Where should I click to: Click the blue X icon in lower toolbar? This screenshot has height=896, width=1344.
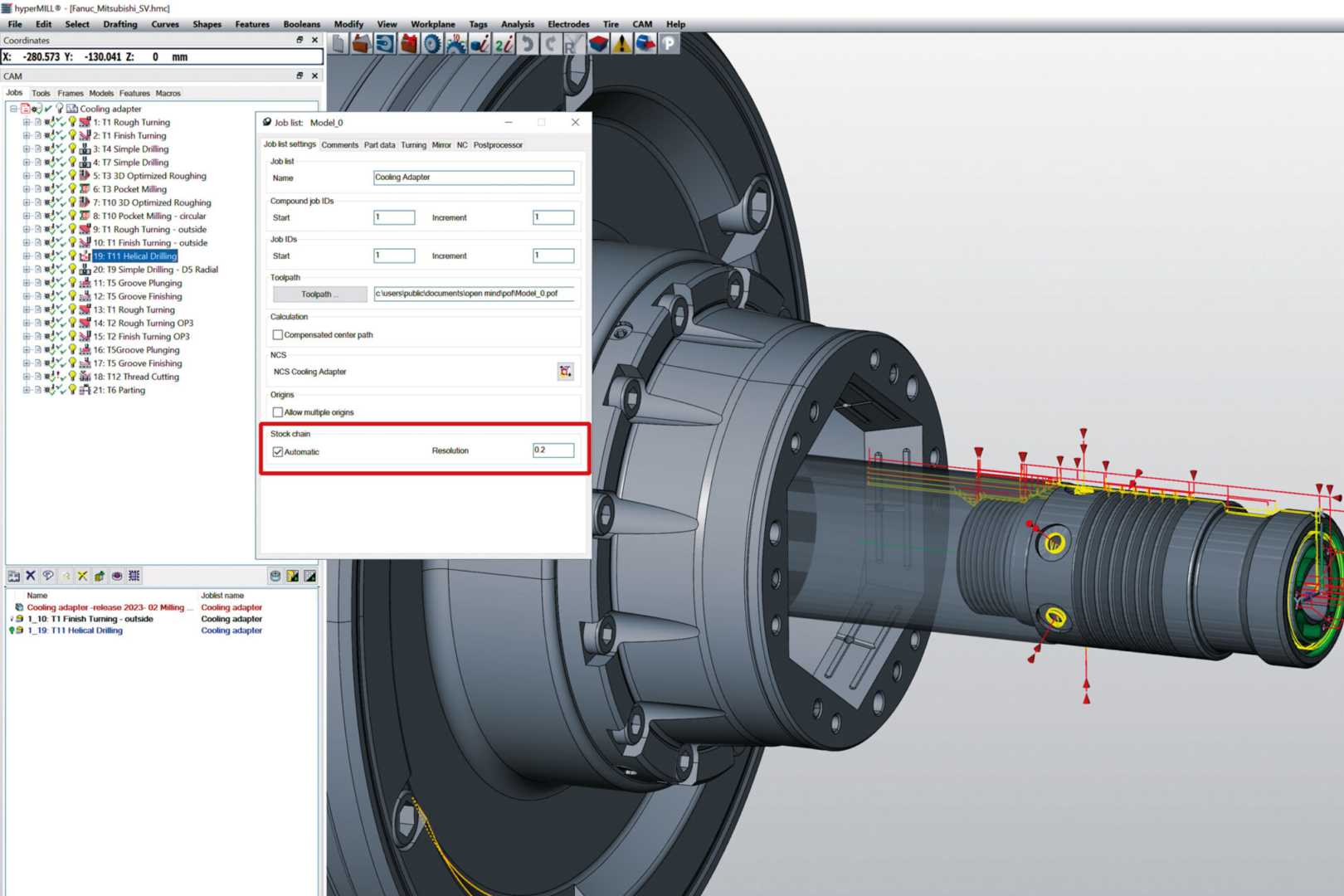31,576
